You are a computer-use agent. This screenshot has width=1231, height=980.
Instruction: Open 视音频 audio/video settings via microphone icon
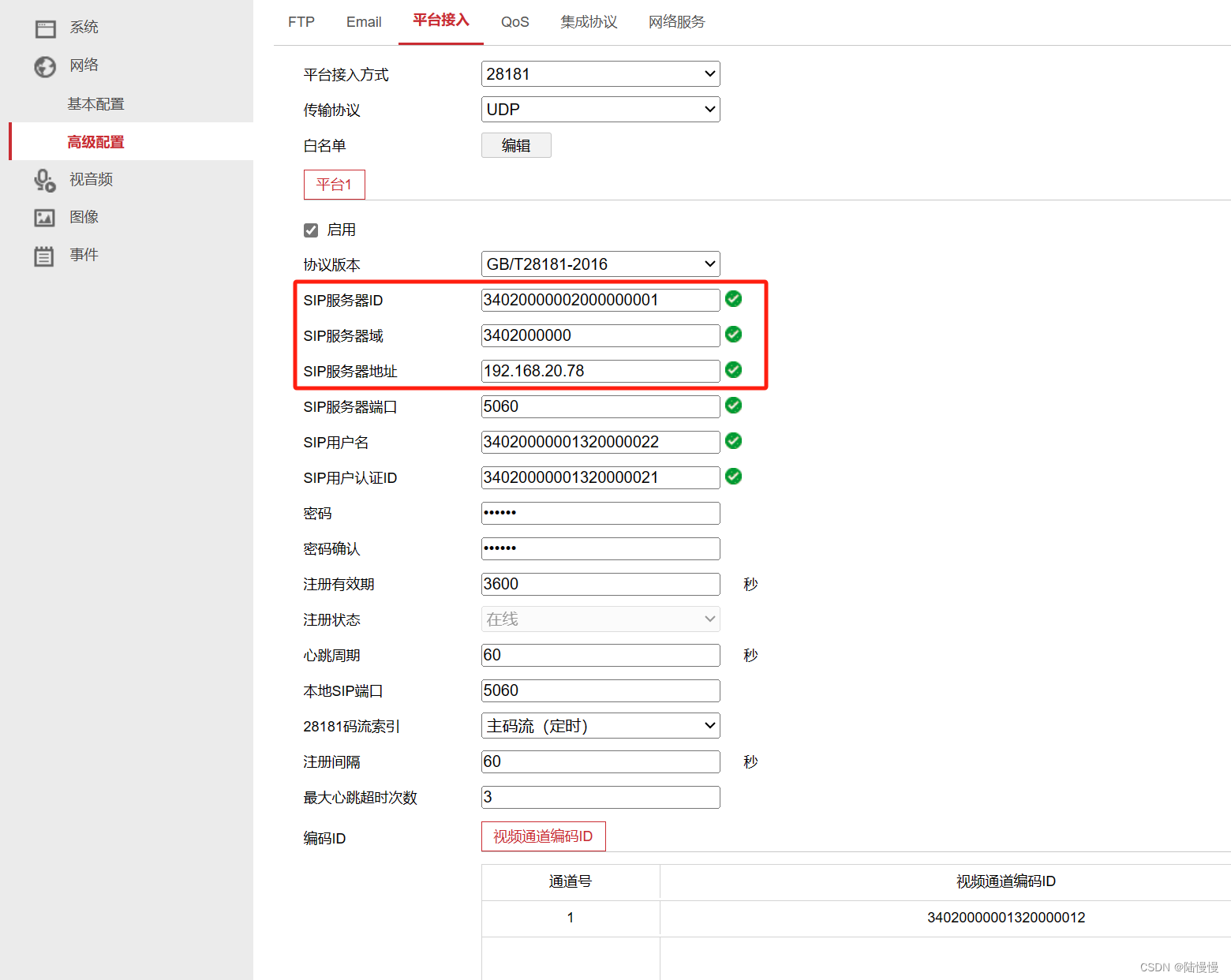[x=45, y=179]
